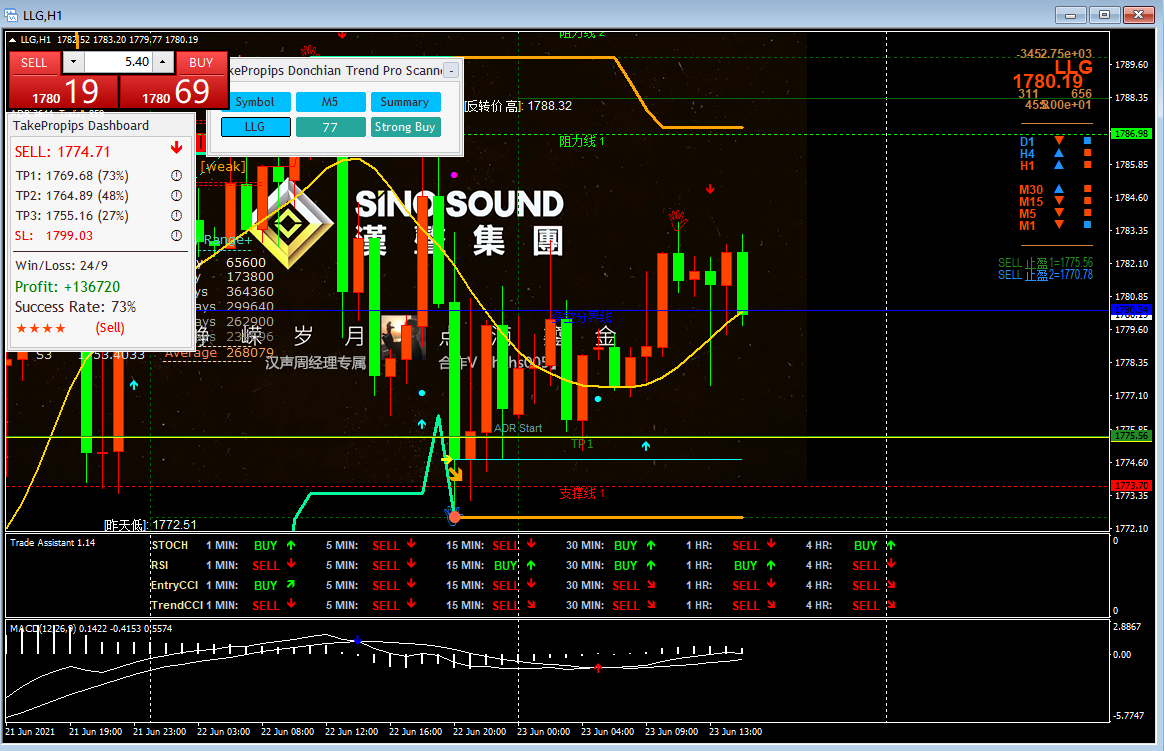
Task: Click the green 1786.98 price label on axis
Action: click(1131, 134)
